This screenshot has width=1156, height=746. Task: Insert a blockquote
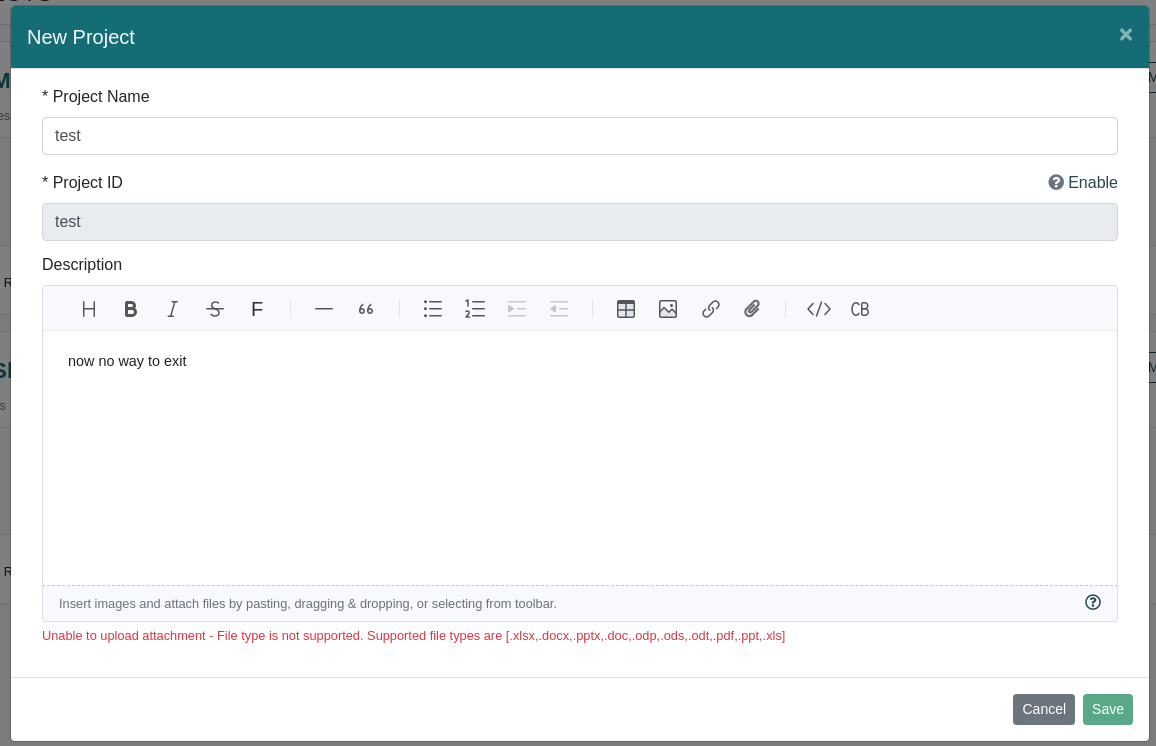pyautogui.click(x=366, y=309)
